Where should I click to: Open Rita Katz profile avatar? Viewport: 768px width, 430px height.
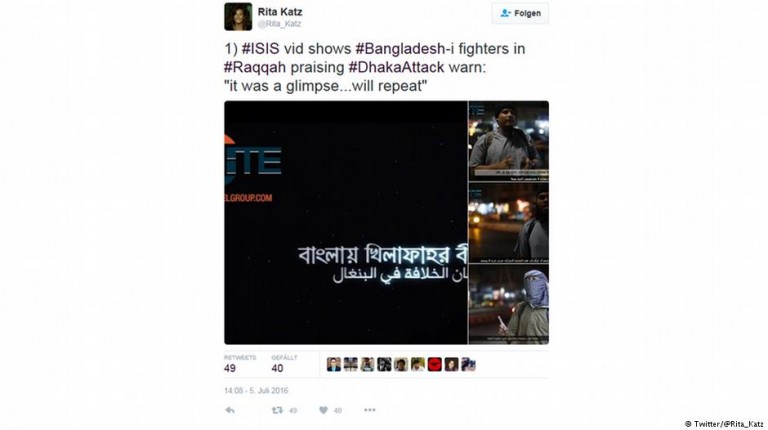[x=238, y=17]
